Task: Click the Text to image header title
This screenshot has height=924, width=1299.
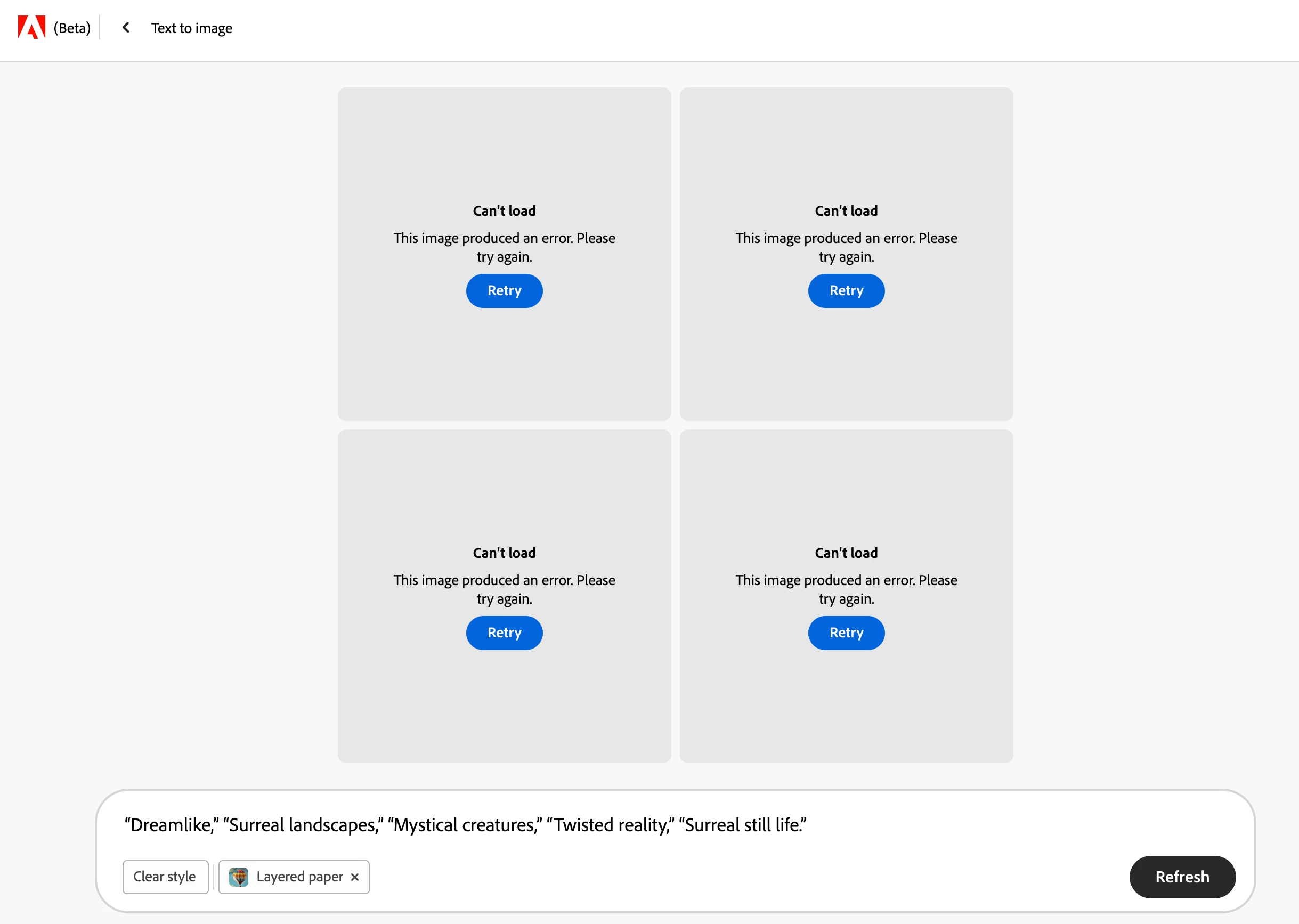Action: click(192, 28)
